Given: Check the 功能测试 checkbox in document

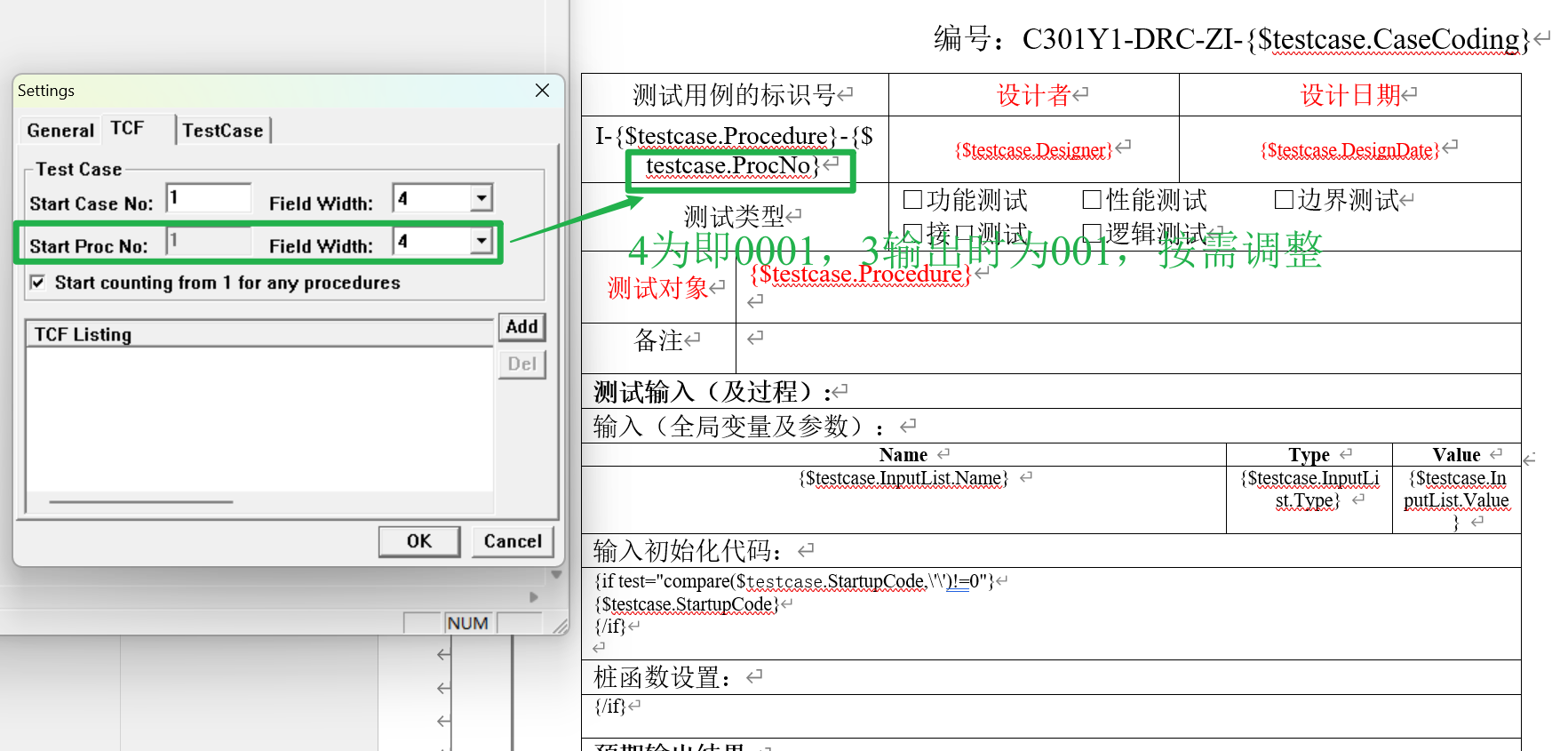Looking at the screenshot, I should (912, 199).
